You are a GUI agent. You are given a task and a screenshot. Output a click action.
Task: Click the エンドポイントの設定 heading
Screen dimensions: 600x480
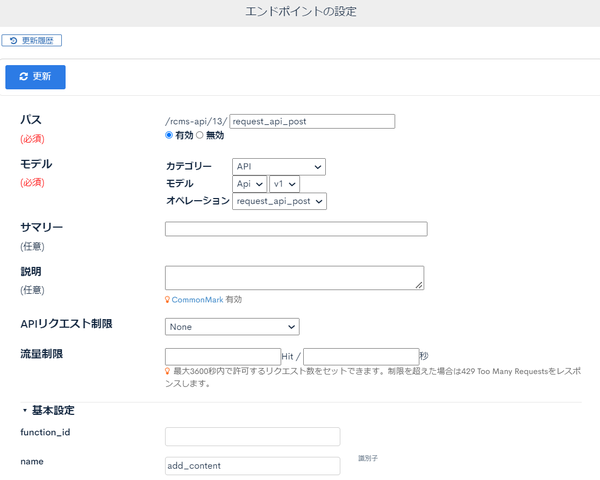click(301, 11)
